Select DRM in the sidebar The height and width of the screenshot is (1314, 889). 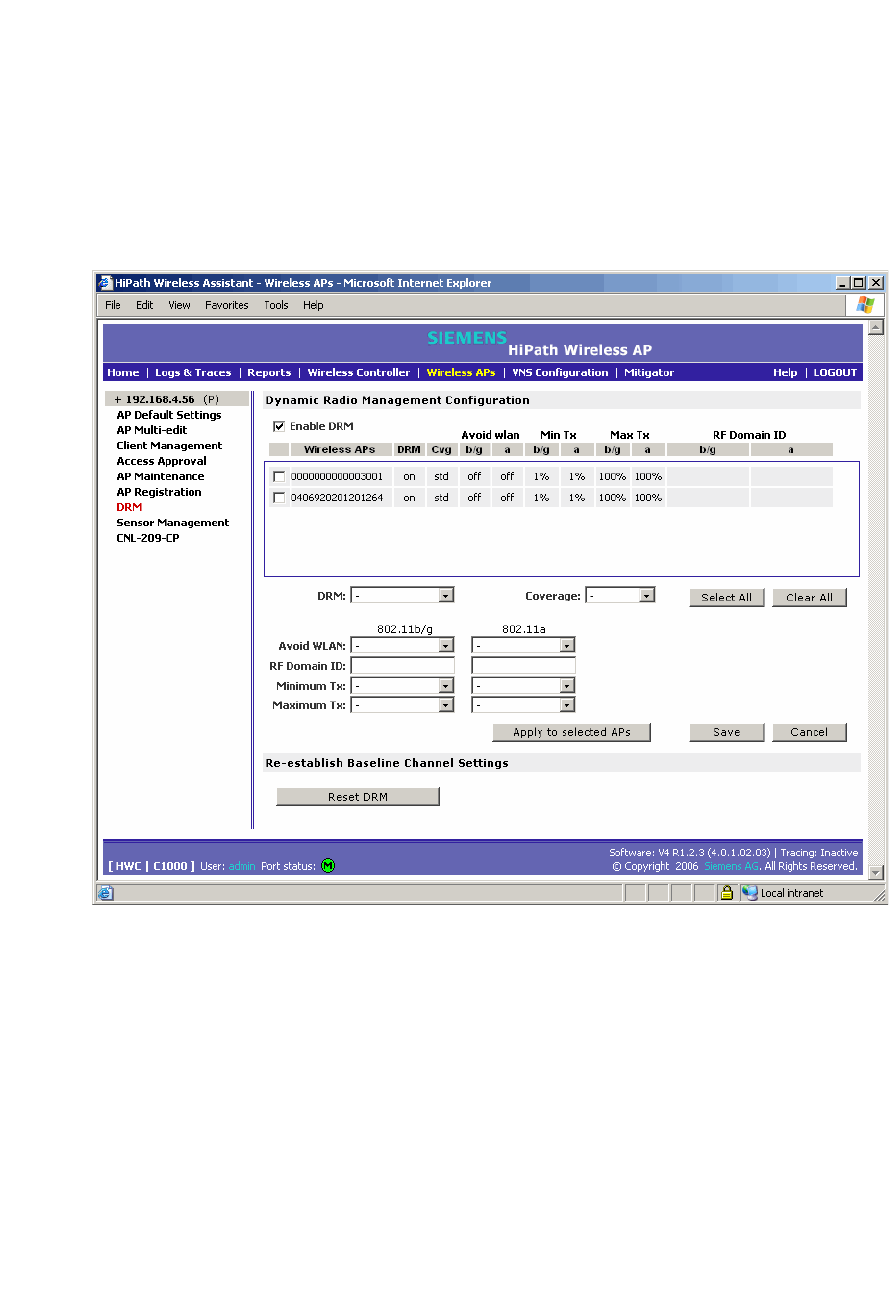[x=129, y=507]
